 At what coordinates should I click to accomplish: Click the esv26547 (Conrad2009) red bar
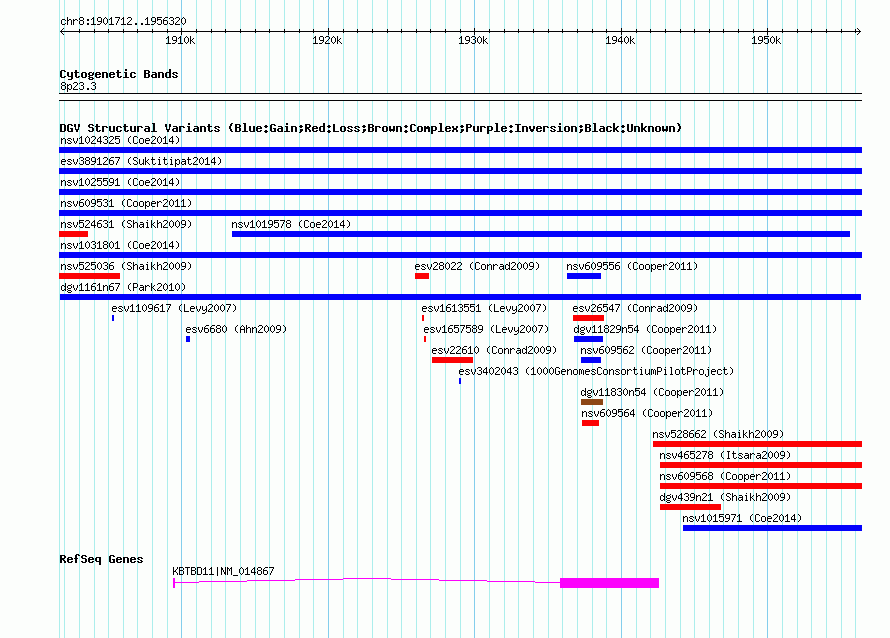589,318
